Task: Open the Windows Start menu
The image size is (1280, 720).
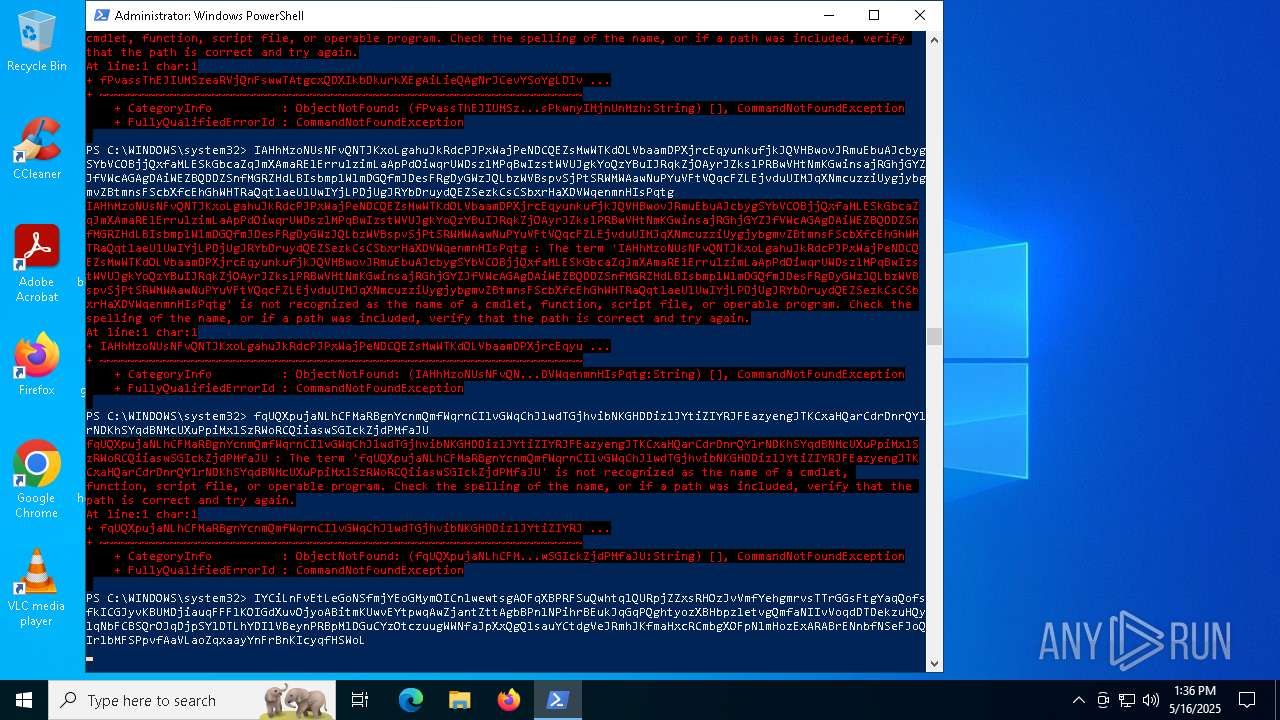Action: pos(24,700)
